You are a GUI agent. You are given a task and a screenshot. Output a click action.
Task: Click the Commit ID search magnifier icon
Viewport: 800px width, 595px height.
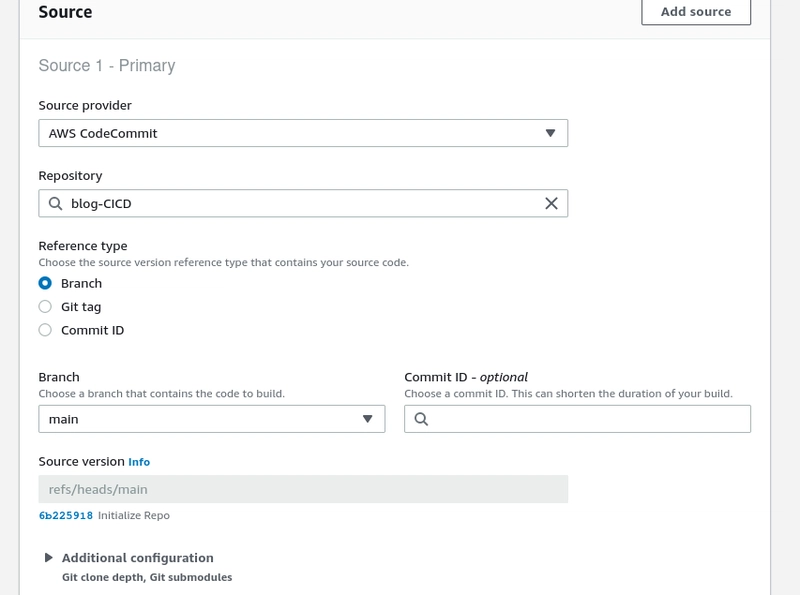421,419
